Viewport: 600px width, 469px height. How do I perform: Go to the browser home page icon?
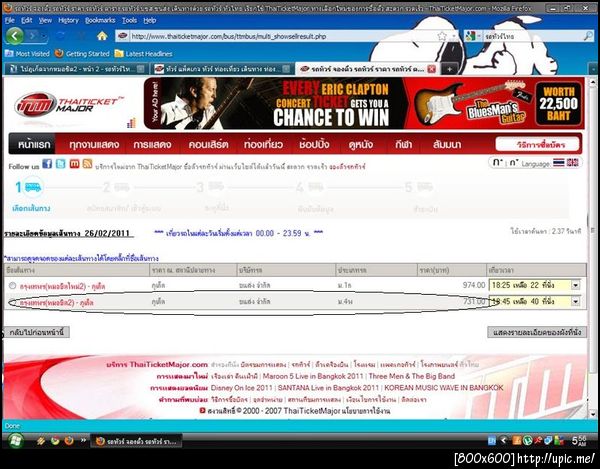click(x=102, y=36)
